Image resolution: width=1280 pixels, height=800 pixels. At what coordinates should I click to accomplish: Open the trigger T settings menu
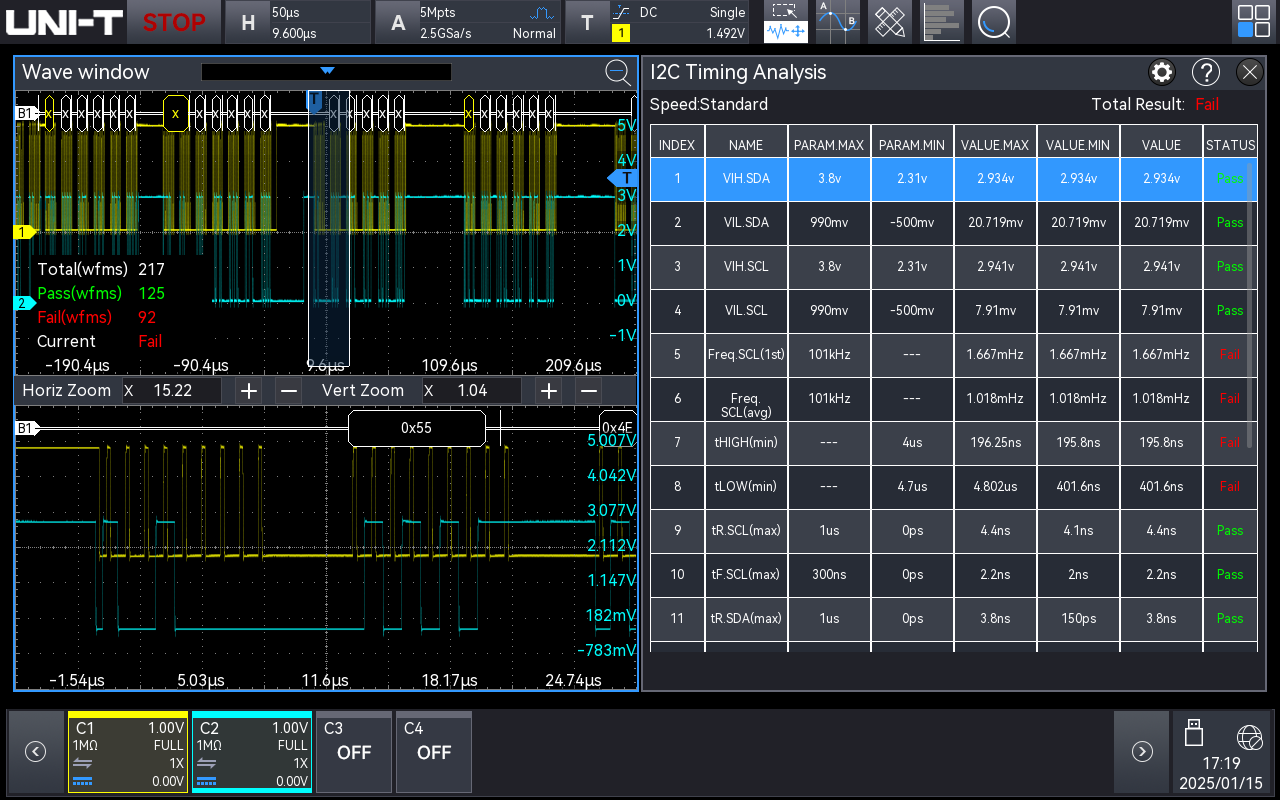tap(658, 22)
